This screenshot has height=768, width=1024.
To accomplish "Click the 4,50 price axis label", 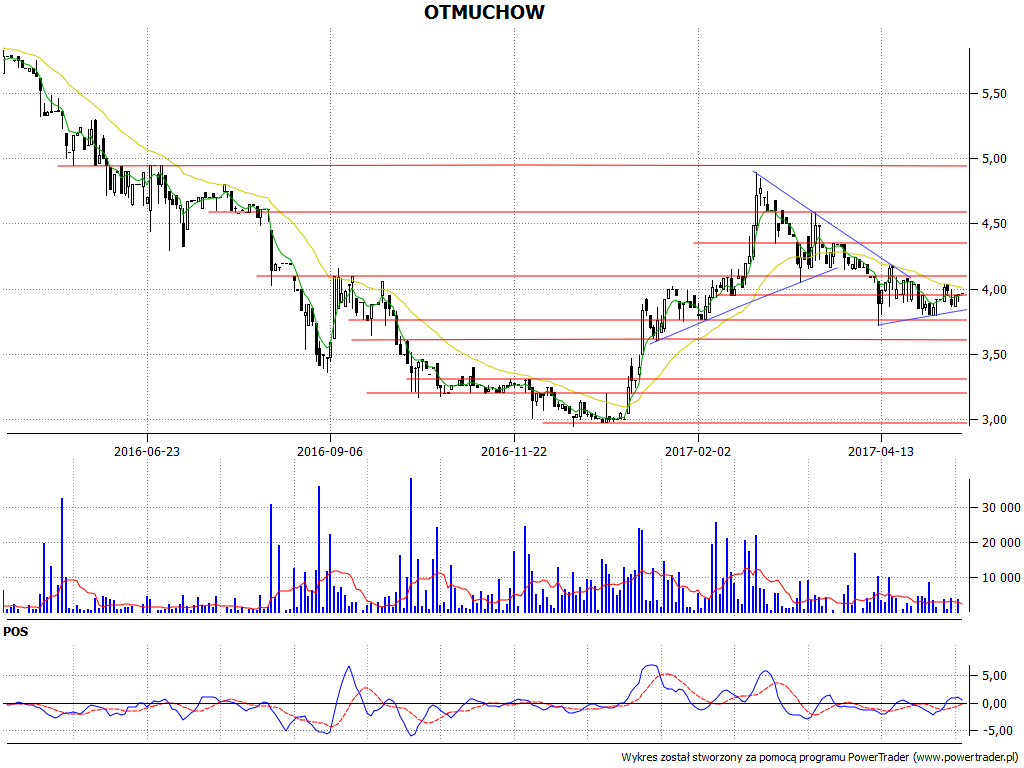I will point(994,224).
